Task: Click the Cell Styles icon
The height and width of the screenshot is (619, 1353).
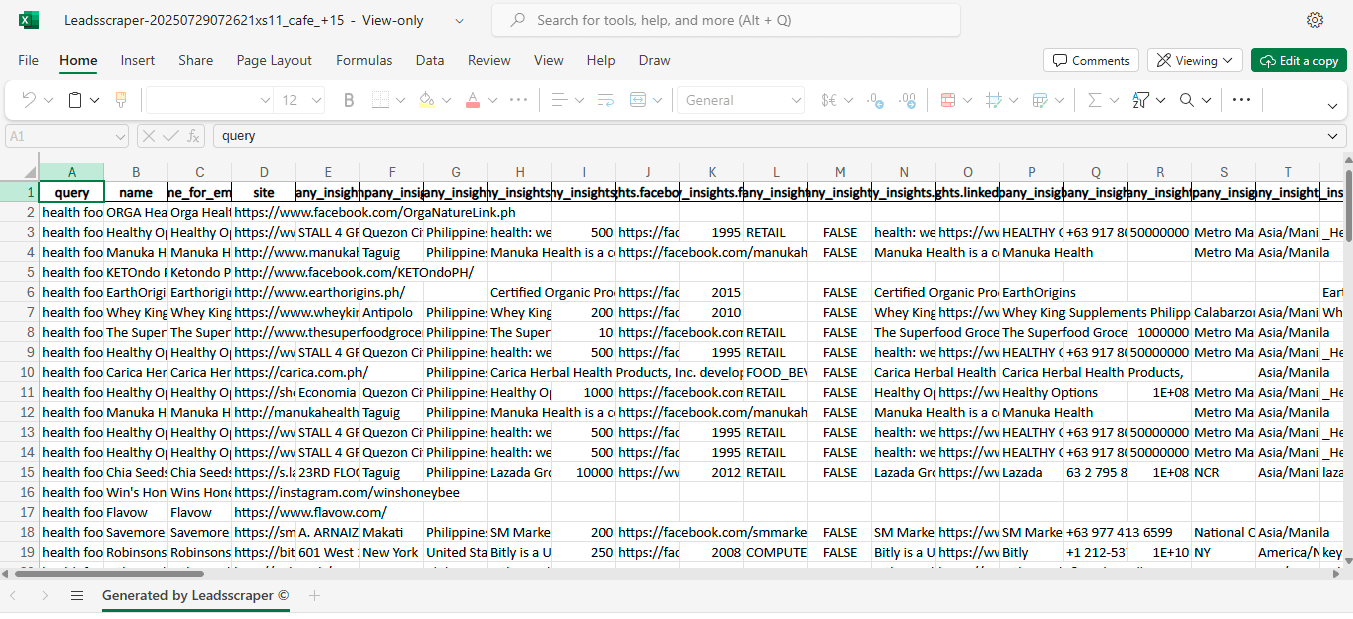Action: click(994, 100)
